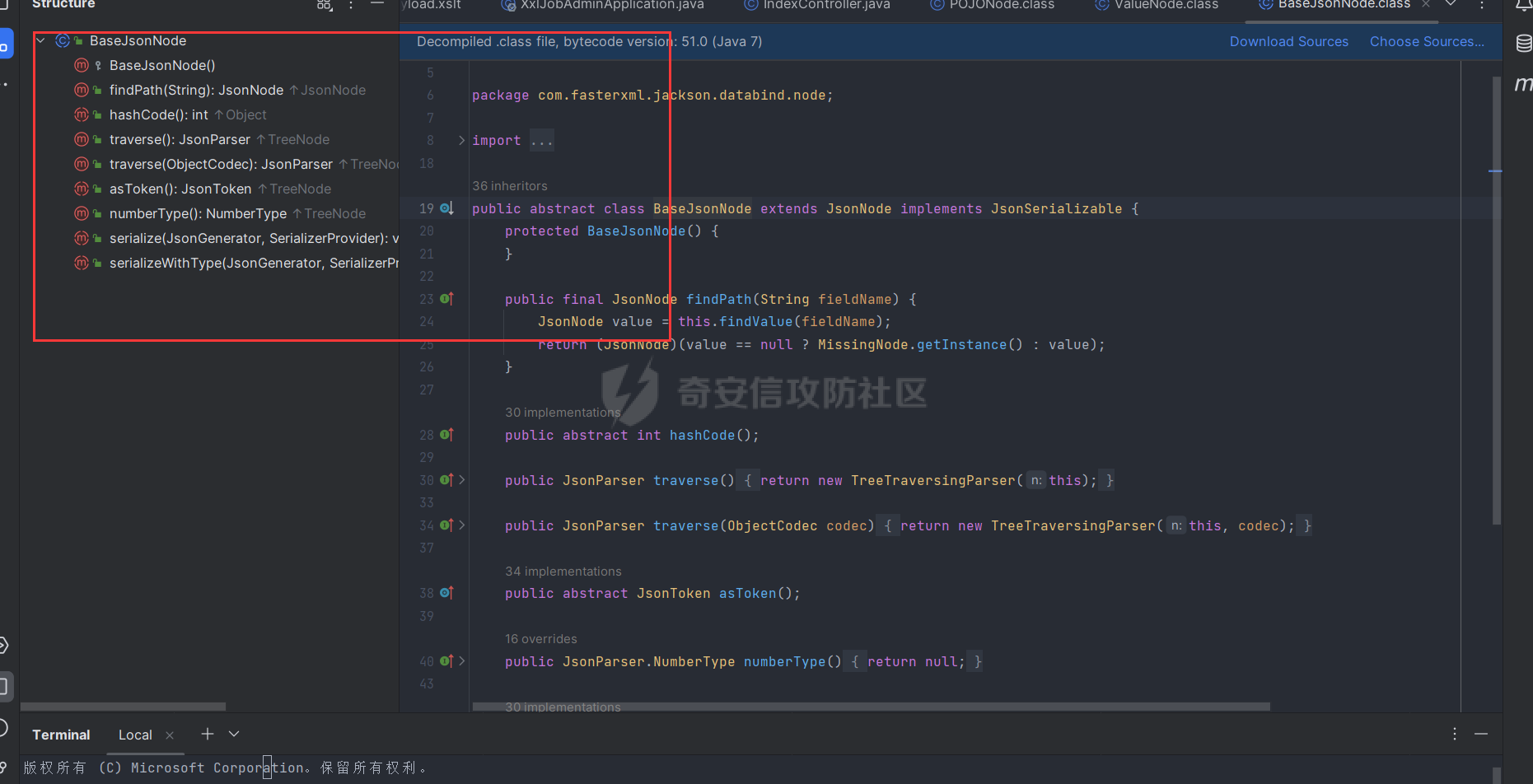
Task: Click the Download Sources link
Action: [x=1289, y=41]
